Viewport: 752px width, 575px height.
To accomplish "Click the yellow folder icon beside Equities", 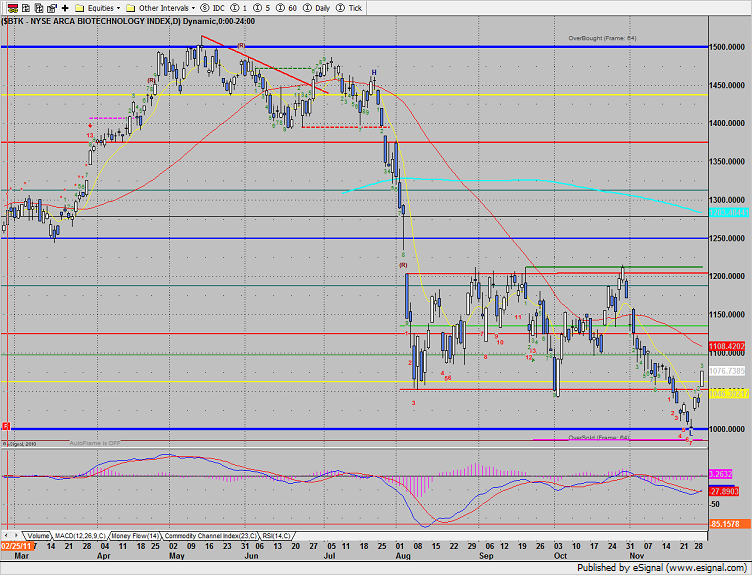I will click(80, 8).
